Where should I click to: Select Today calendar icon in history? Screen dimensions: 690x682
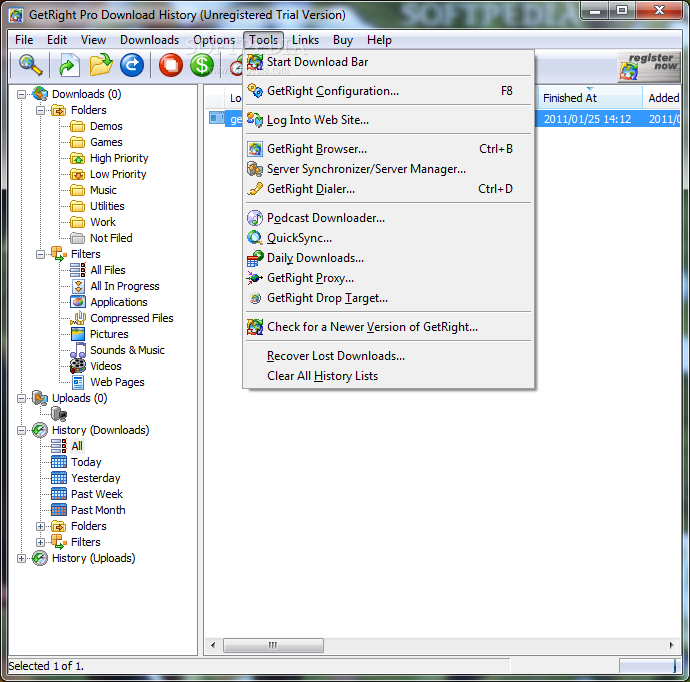pos(59,462)
